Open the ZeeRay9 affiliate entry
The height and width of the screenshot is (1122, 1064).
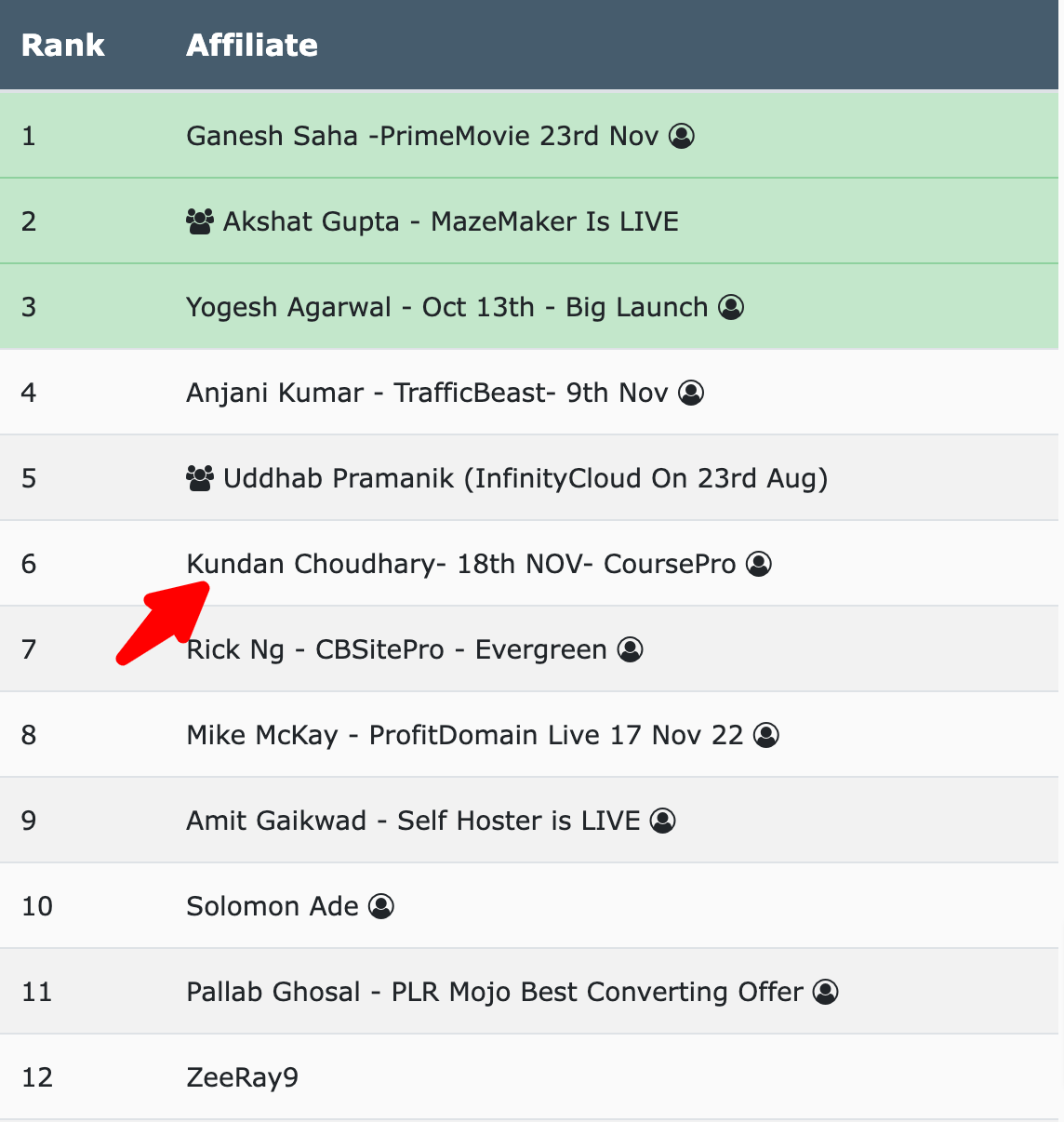pos(243,1077)
